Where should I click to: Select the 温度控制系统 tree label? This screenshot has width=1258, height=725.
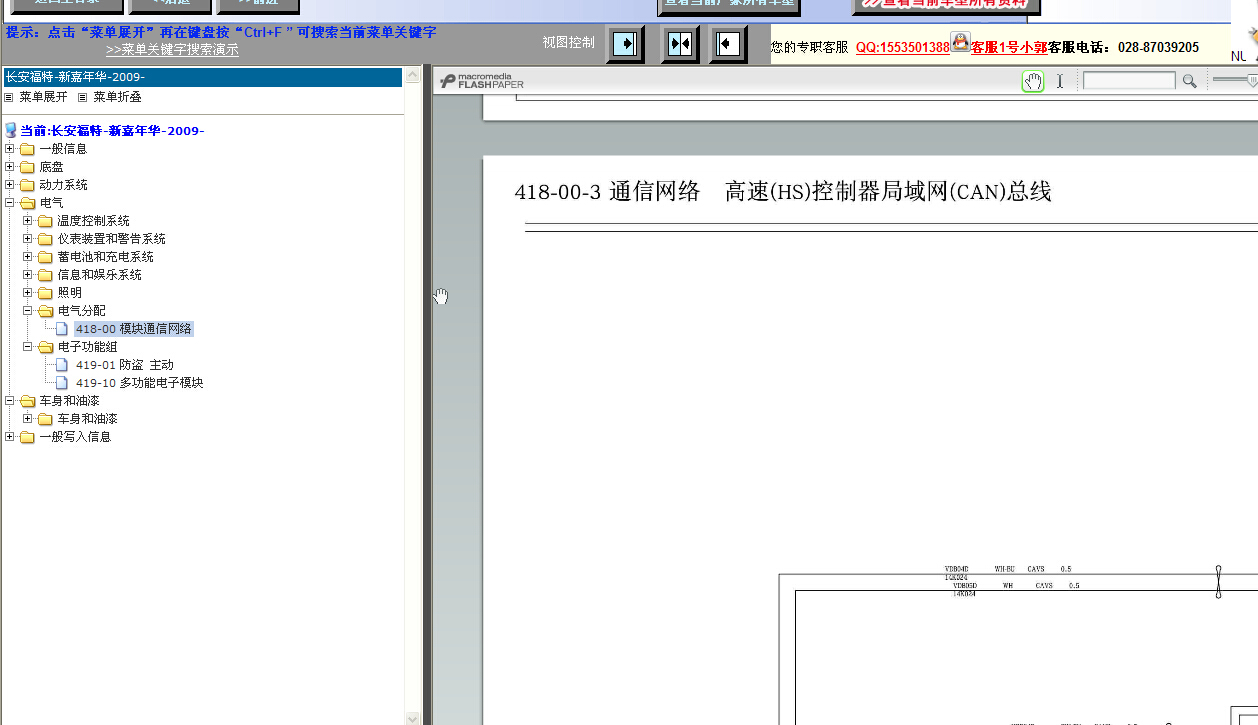coord(93,221)
